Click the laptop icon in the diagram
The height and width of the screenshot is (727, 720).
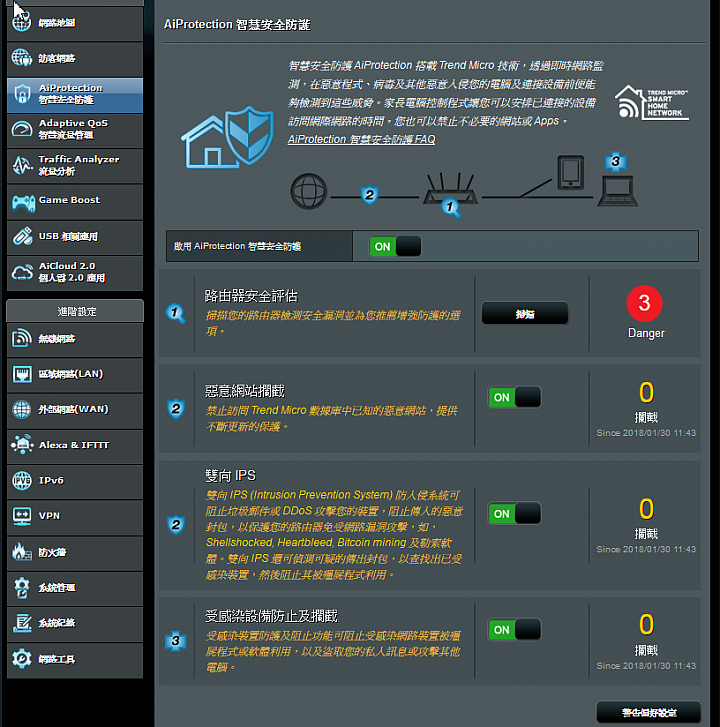coord(618,191)
